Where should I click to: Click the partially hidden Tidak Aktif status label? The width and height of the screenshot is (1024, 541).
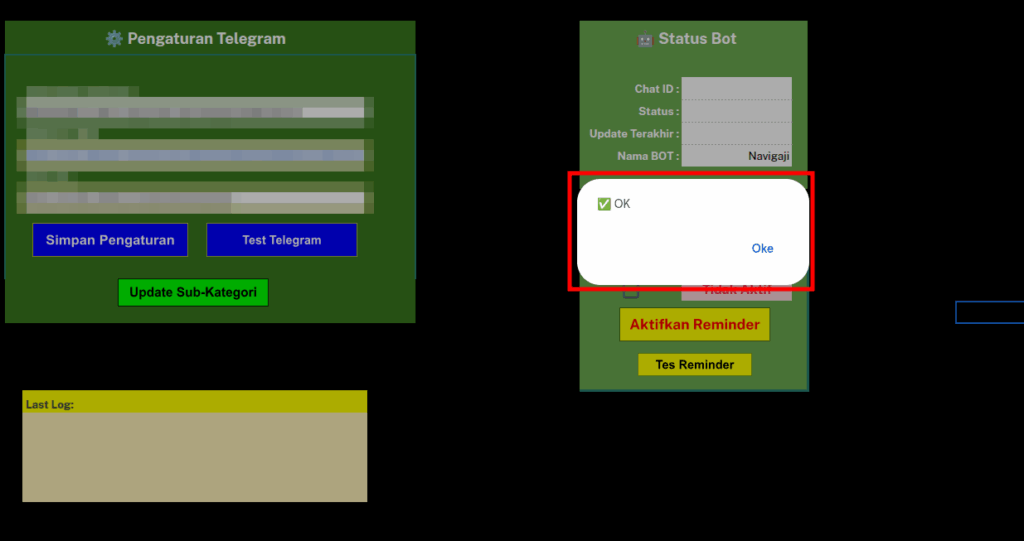[x=736, y=293]
